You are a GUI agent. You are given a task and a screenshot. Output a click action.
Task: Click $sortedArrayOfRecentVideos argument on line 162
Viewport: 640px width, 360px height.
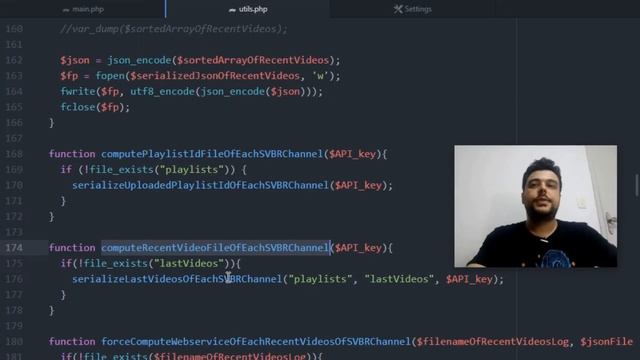pyautogui.click(x=253, y=60)
